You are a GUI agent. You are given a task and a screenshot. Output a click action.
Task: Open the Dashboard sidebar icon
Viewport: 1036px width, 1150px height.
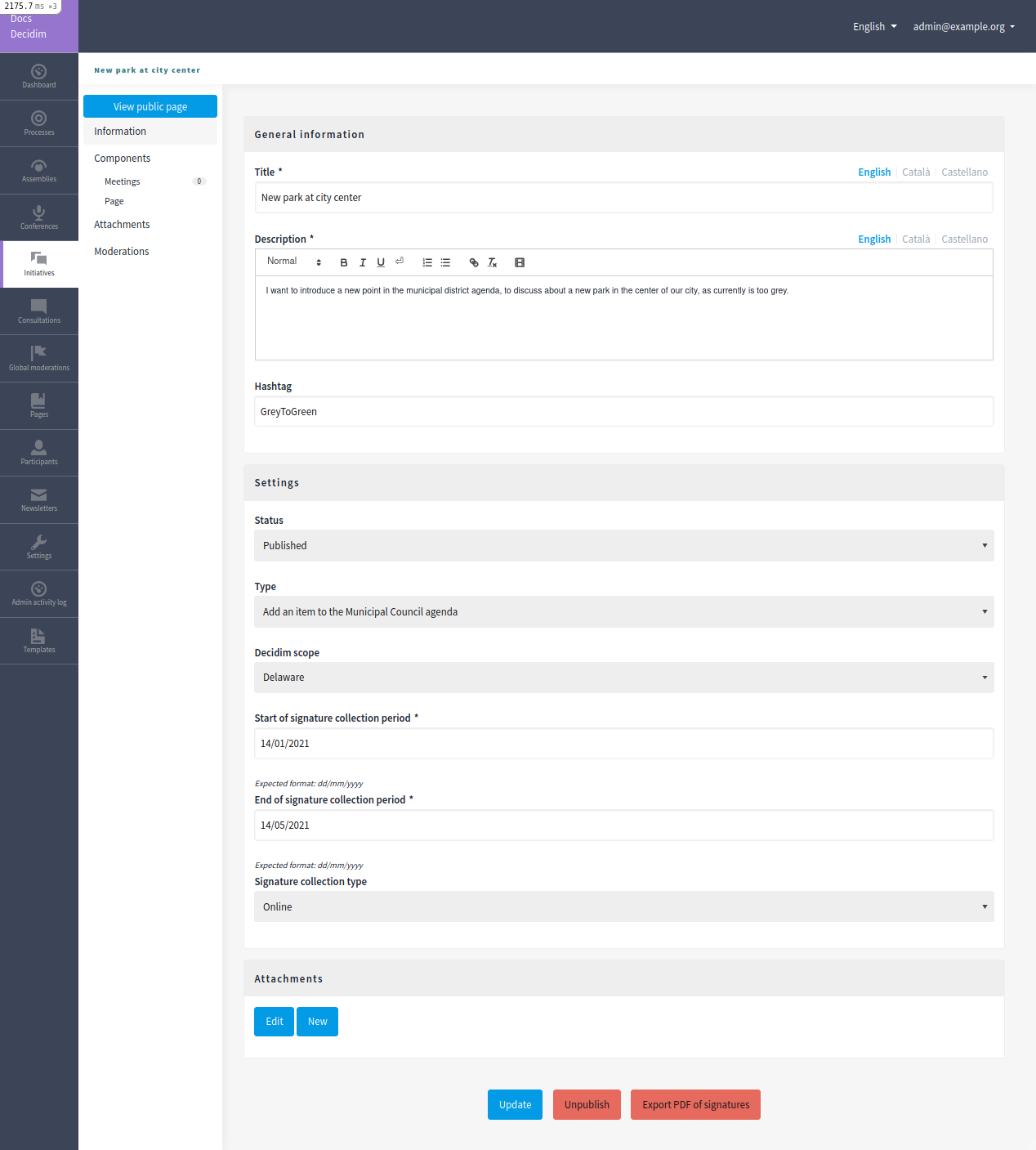coord(39,76)
